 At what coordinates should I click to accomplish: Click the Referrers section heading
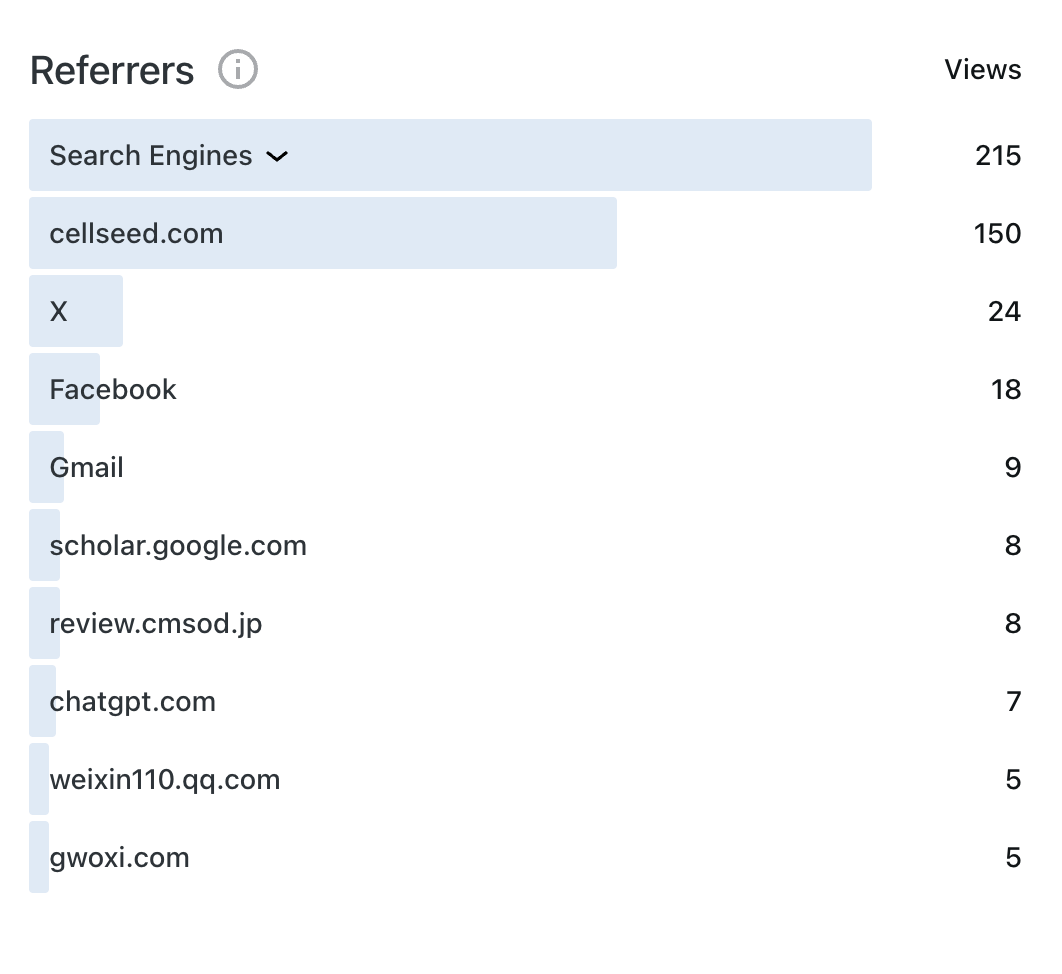point(112,70)
